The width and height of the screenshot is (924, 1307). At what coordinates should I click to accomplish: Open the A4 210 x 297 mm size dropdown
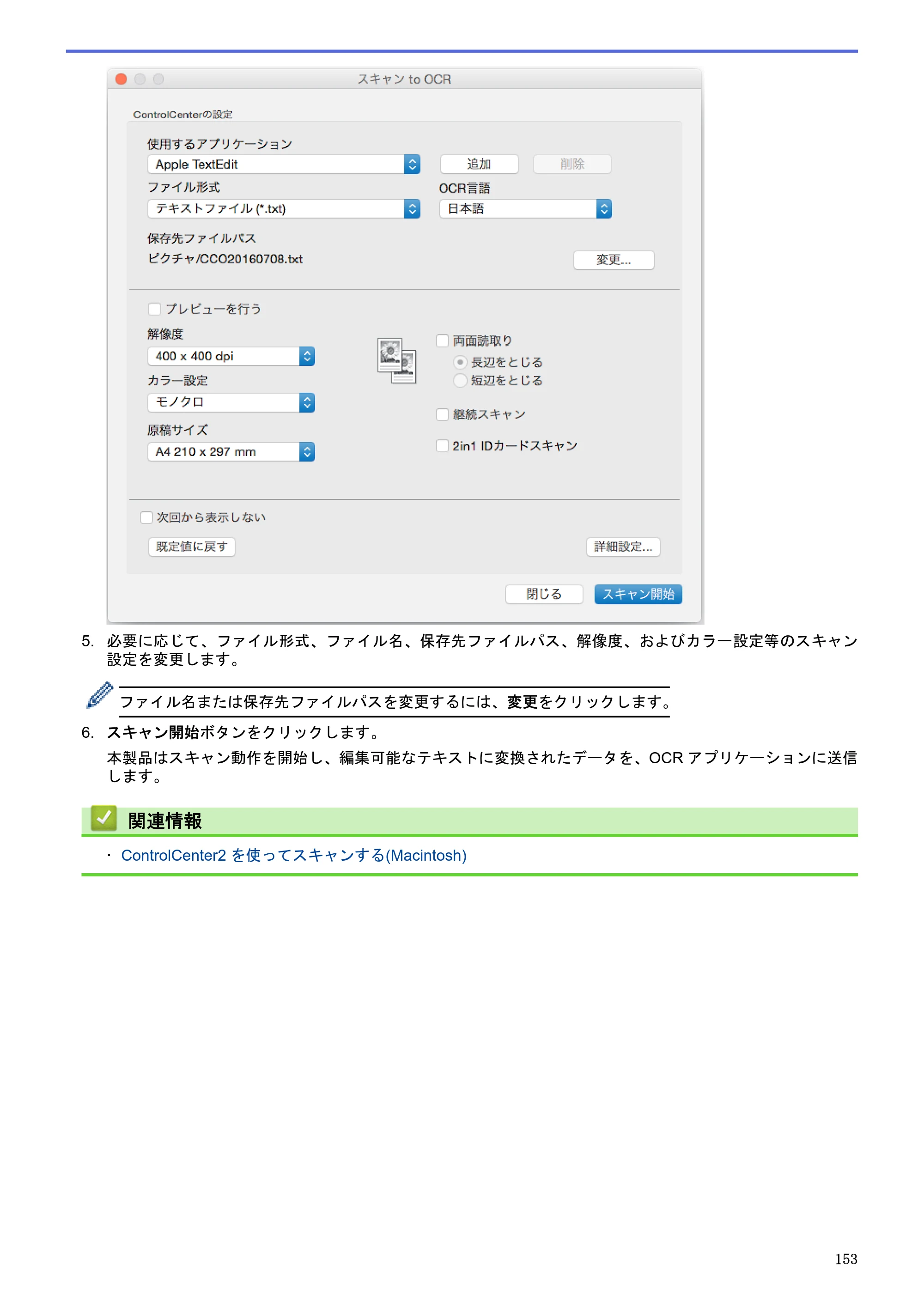click(x=231, y=452)
